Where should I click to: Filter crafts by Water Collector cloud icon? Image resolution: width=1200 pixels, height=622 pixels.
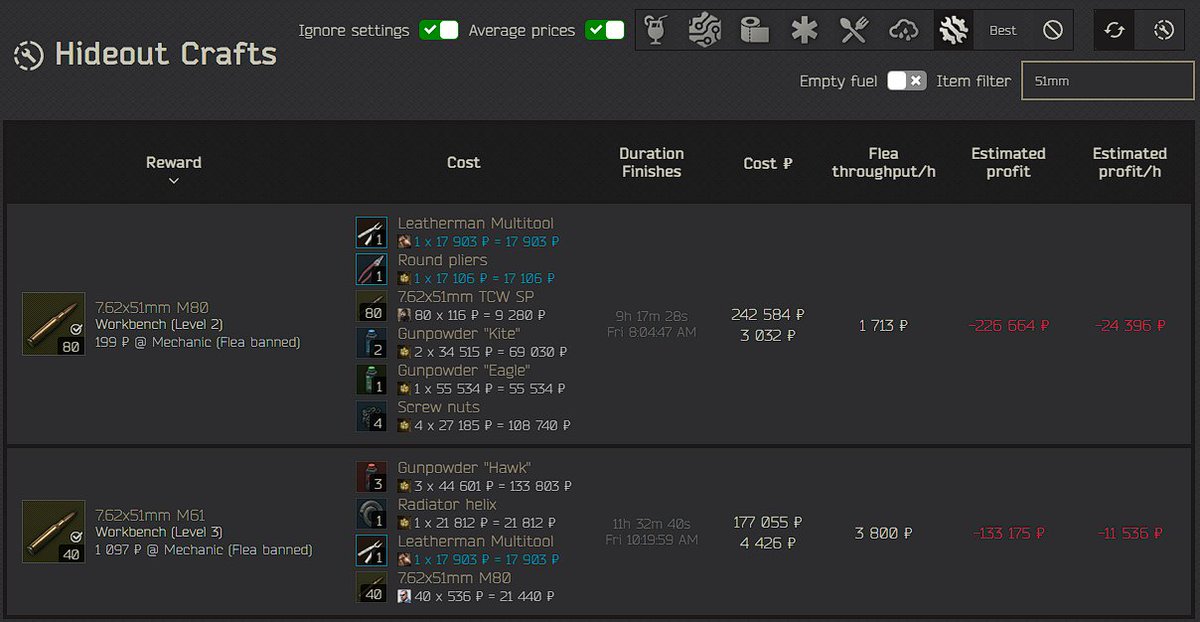903,30
